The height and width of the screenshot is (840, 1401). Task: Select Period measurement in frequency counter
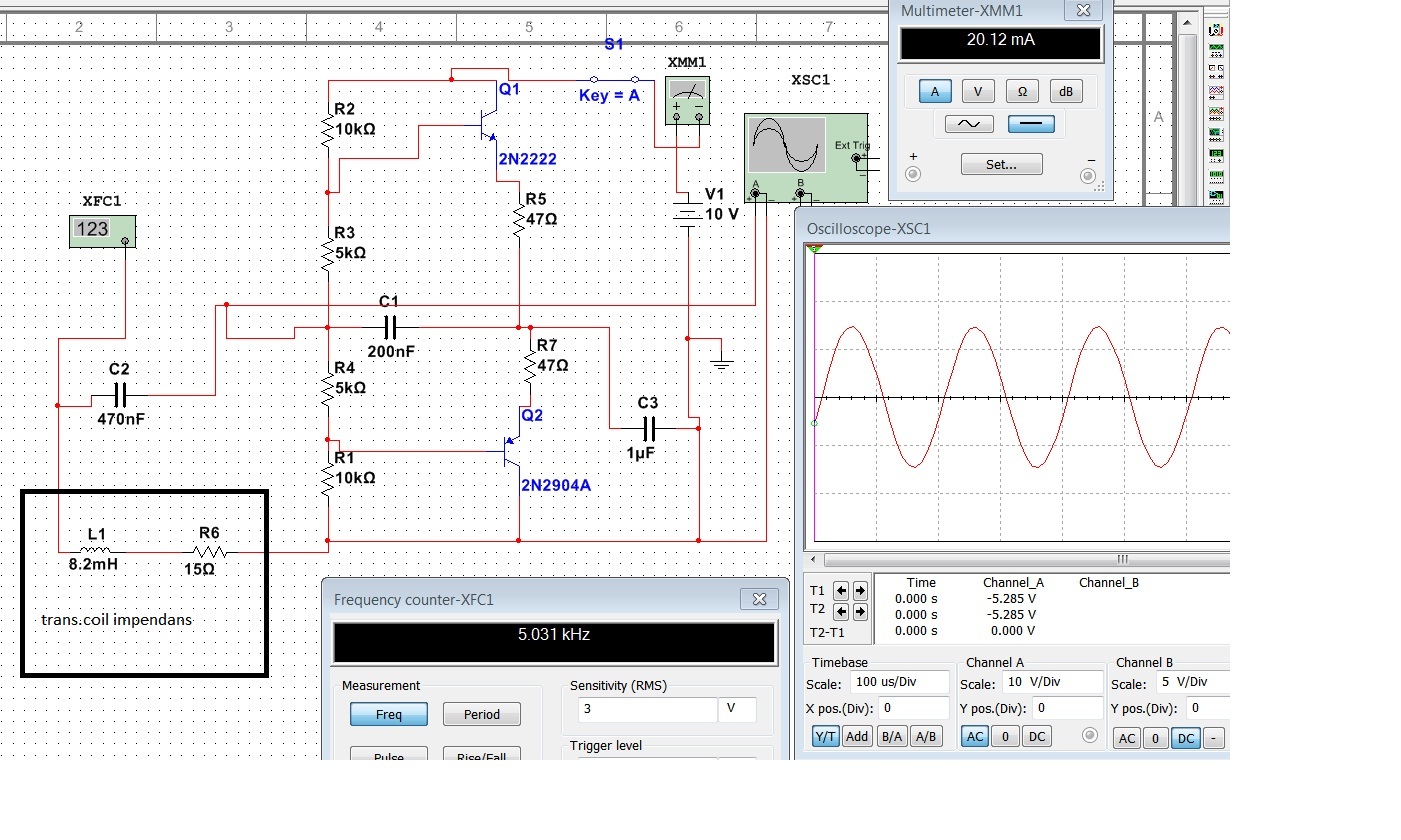point(481,715)
